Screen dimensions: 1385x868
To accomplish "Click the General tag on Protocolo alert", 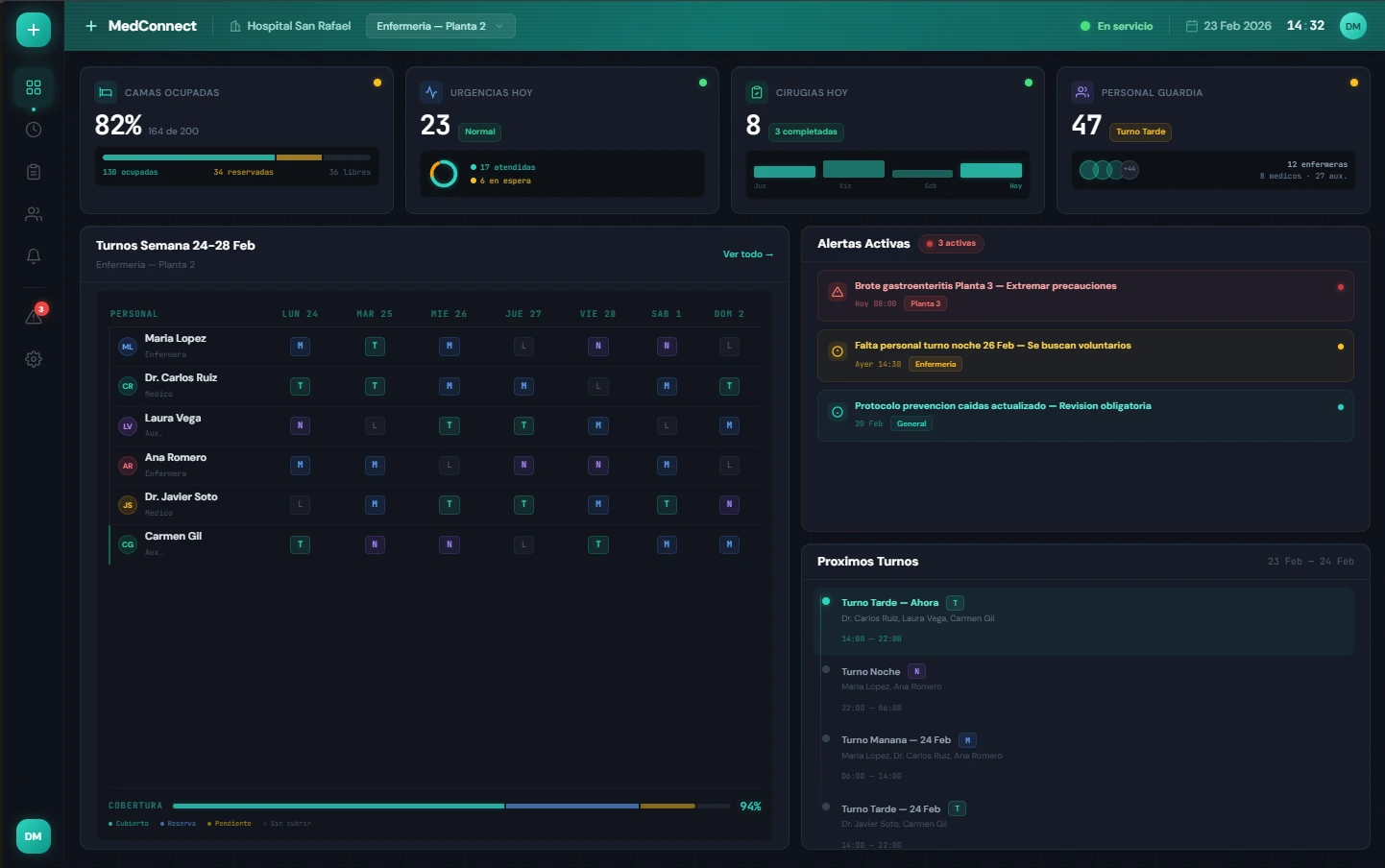I will [911, 423].
